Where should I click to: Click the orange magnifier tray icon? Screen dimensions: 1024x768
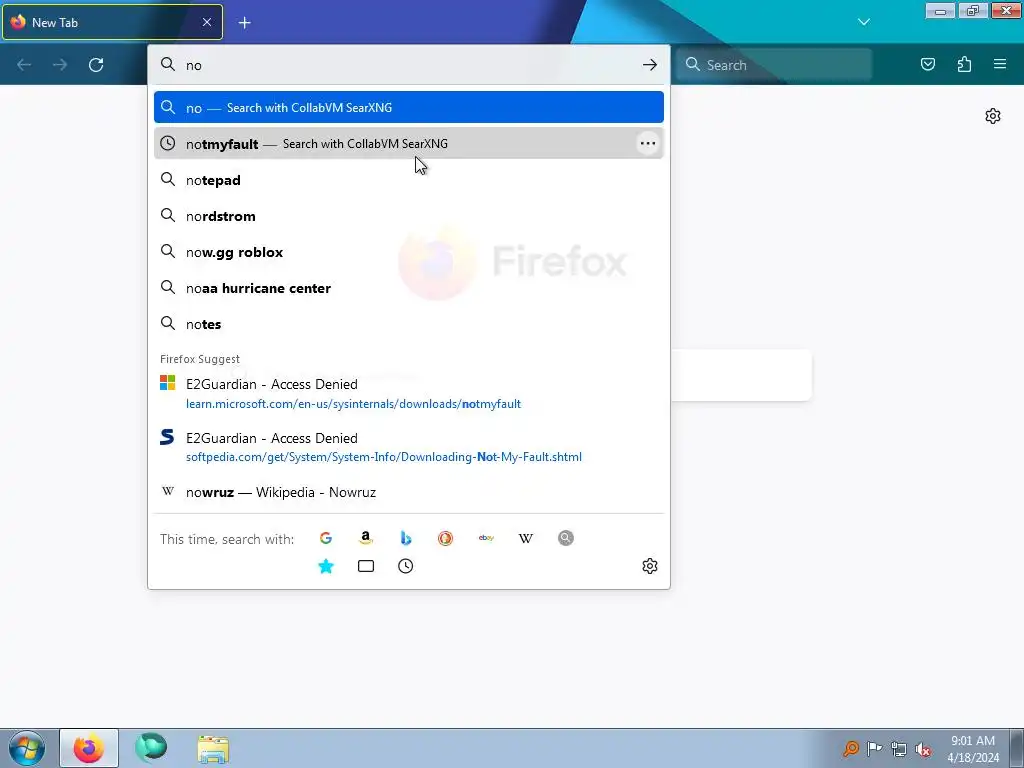click(x=850, y=748)
